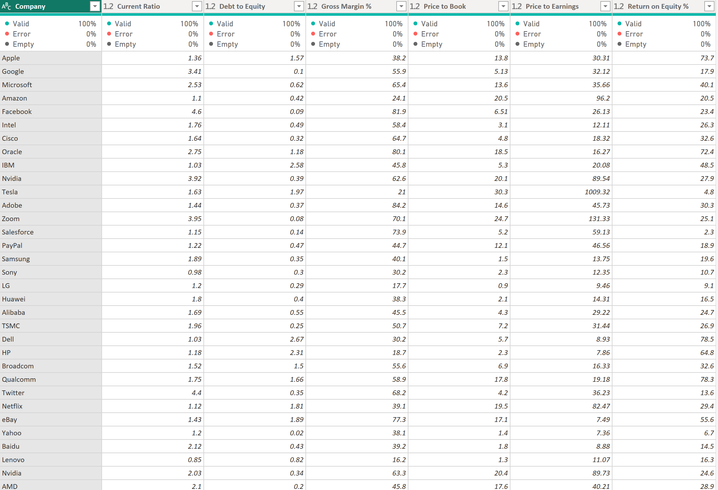Click the ABC text type icon on Company column
718x490 pixels.
click(x=6, y=6)
